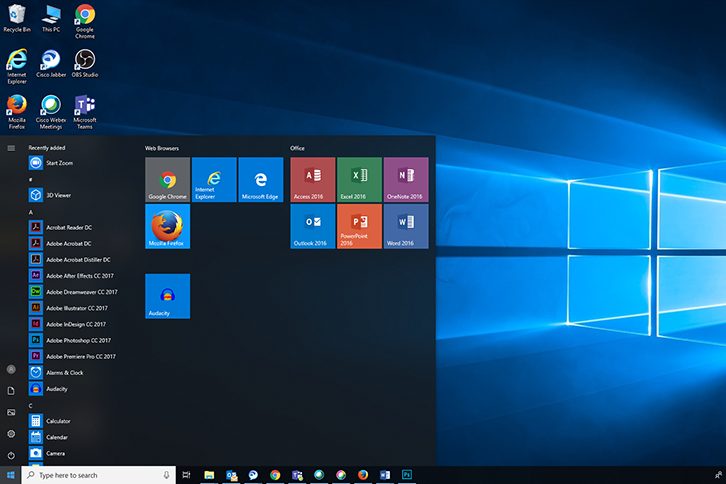This screenshot has height=484, width=726.
Task: Open Settings gear in Start sidebar
Action: (x=11, y=434)
